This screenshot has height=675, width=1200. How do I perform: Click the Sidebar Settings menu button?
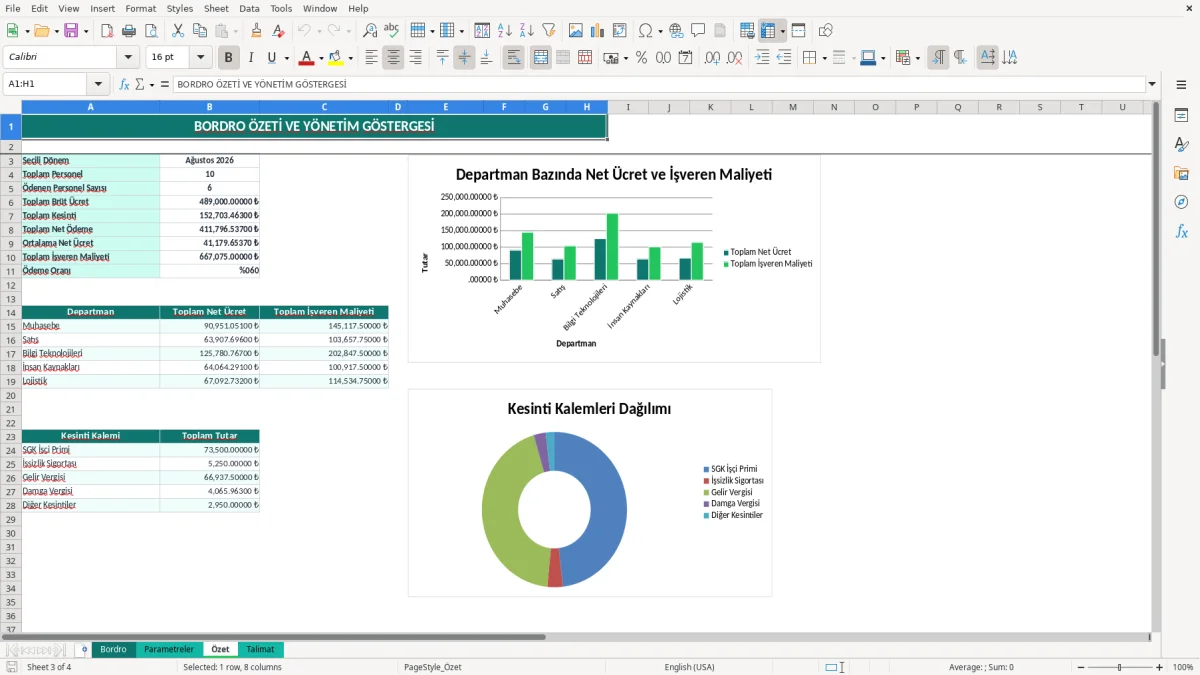coord(1181,85)
